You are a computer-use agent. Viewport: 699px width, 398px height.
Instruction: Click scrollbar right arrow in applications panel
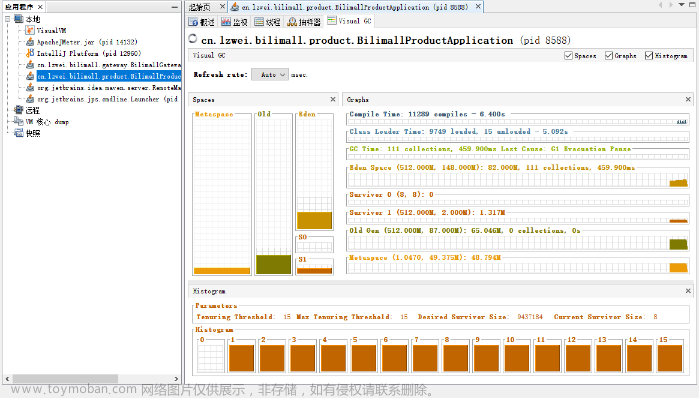176,378
